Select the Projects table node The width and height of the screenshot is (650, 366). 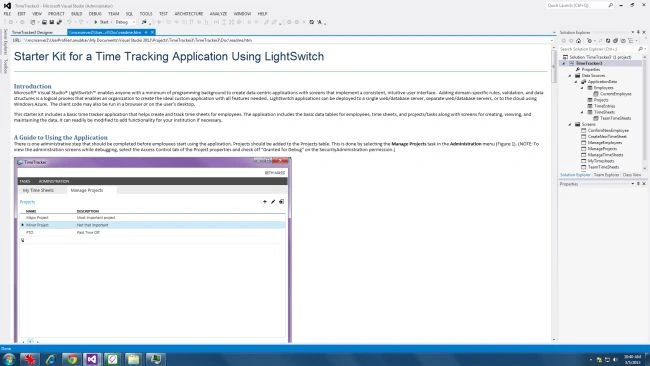(x=601, y=100)
